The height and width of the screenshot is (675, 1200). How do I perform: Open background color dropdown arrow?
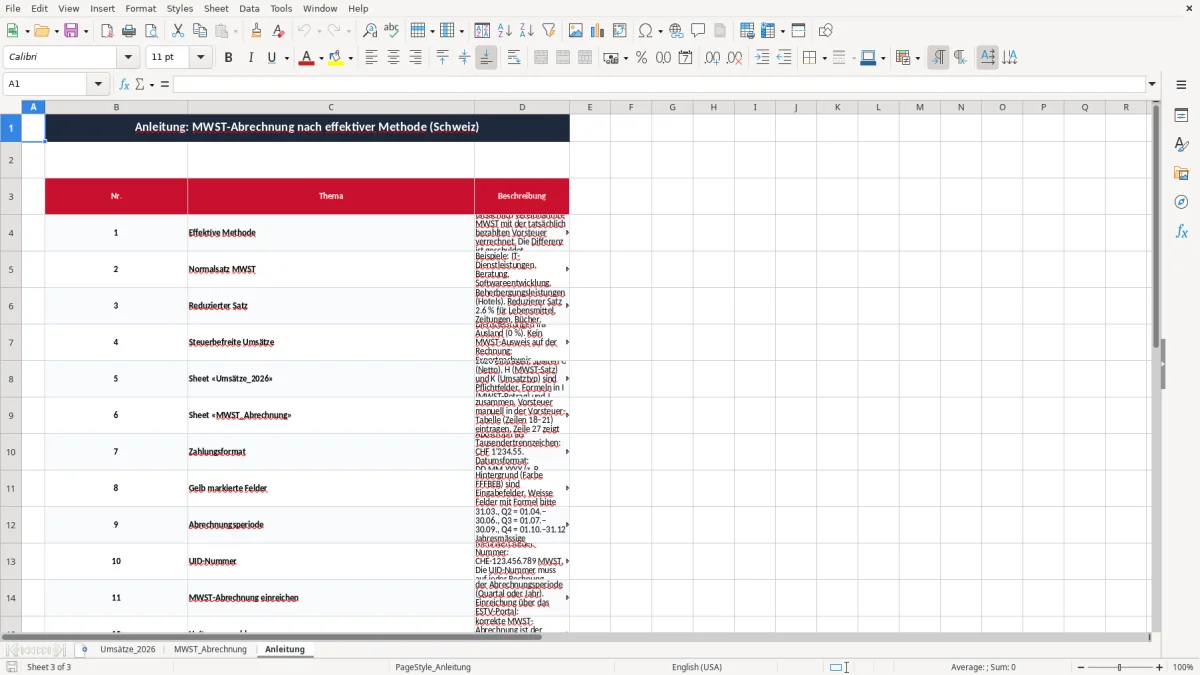[x=351, y=58]
